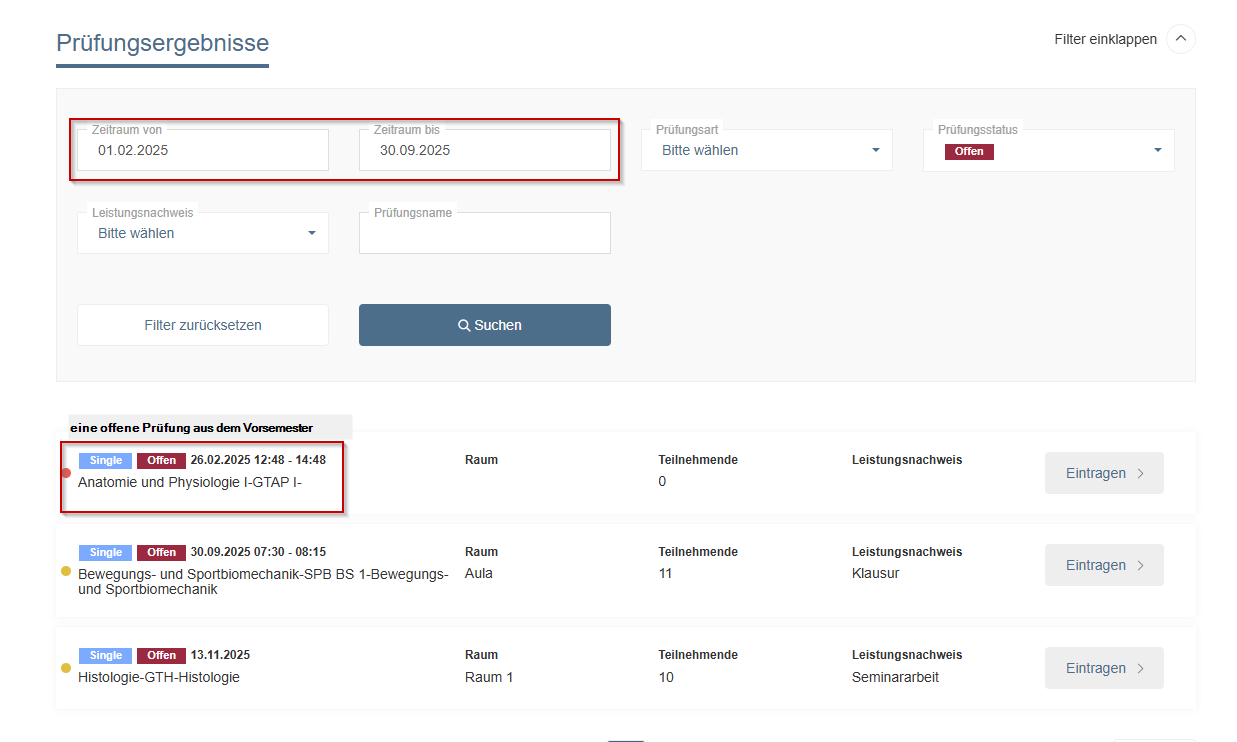Click the dropdown arrow in Leistungsnachweis filter
Image resolution: width=1237 pixels, height=742 pixels.
[x=312, y=233]
